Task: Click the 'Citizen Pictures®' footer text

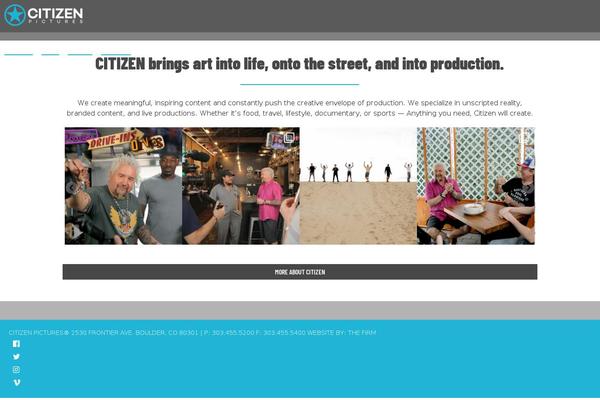Action: [x=39, y=333]
